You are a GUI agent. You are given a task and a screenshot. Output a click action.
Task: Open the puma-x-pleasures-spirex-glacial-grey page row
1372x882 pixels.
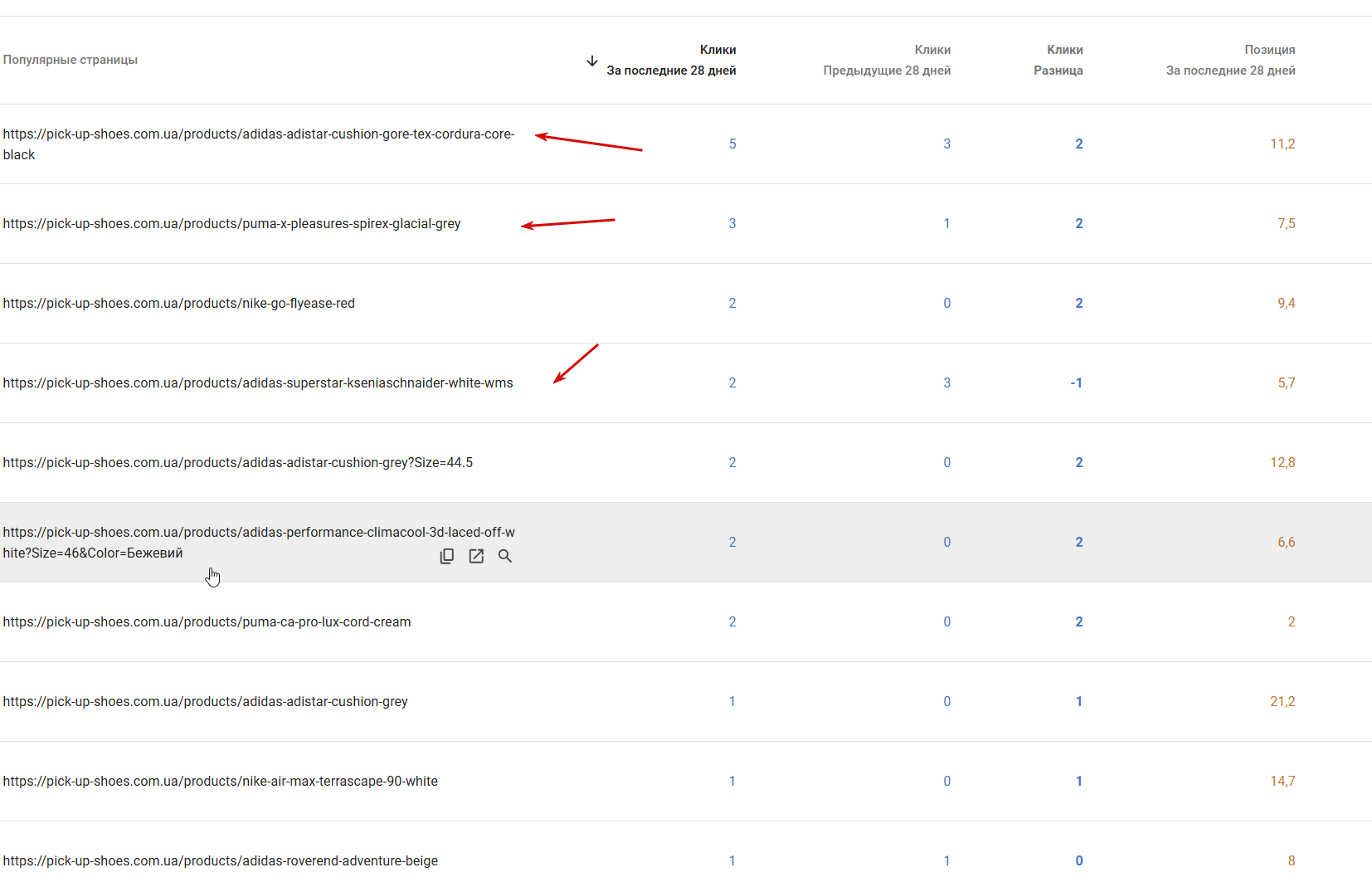231,224
